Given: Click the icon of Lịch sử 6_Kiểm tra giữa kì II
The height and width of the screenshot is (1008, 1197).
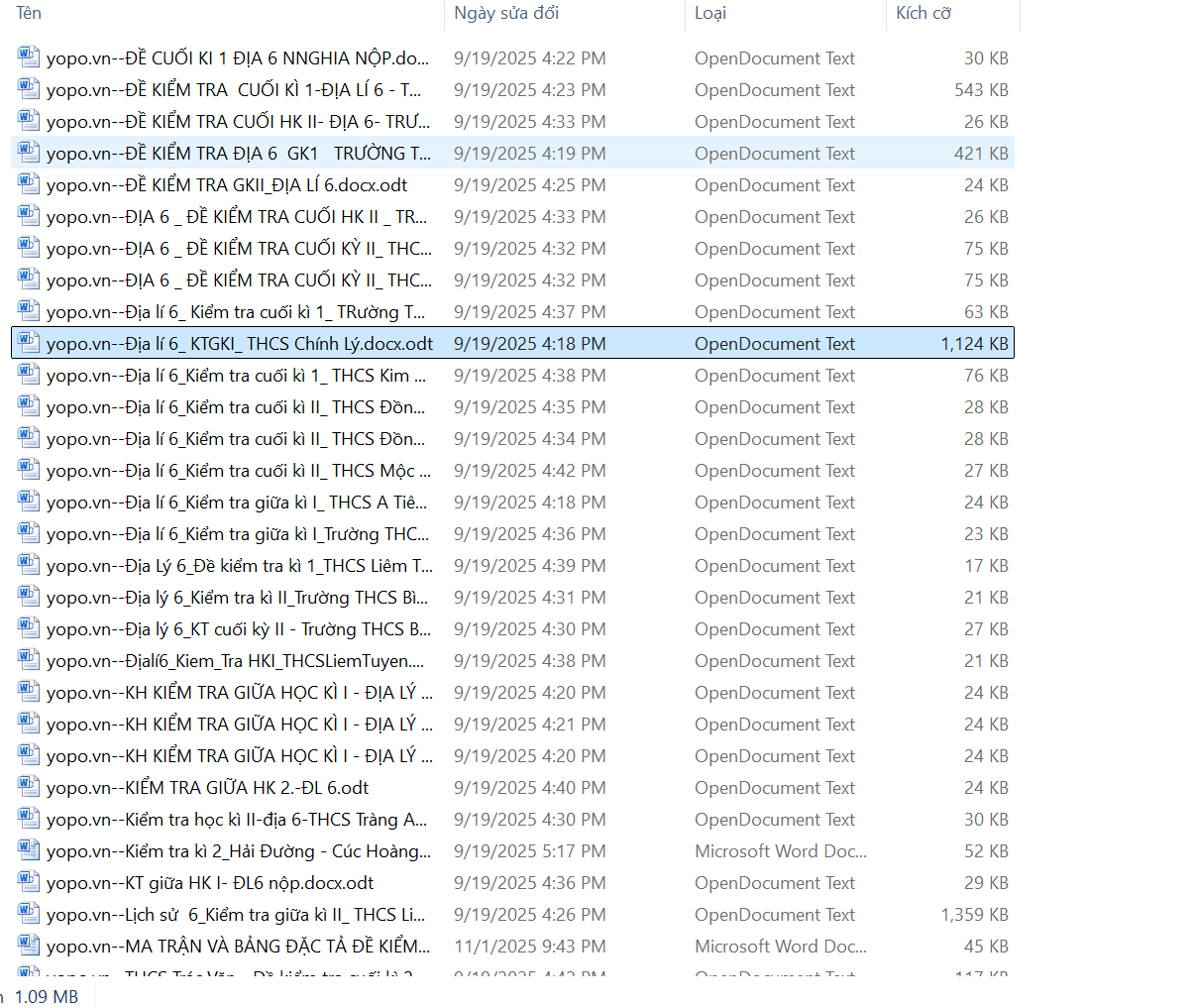Looking at the screenshot, I should point(28,914).
